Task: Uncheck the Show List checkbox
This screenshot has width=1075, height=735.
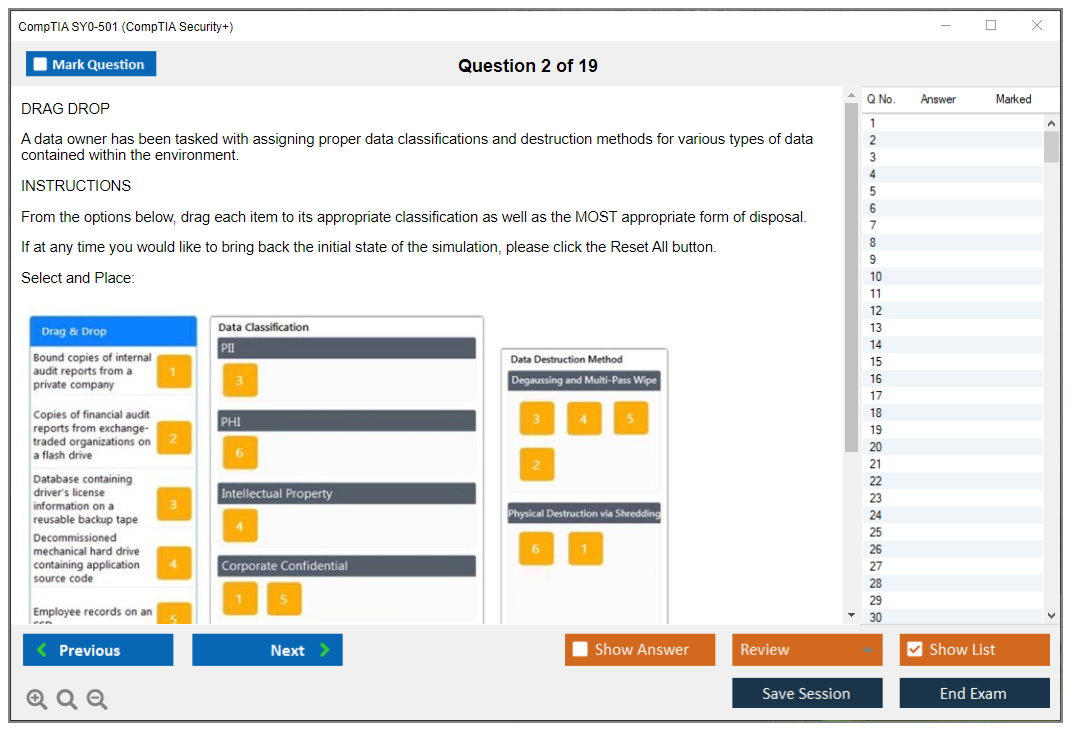Action: pyautogui.click(x=914, y=650)
